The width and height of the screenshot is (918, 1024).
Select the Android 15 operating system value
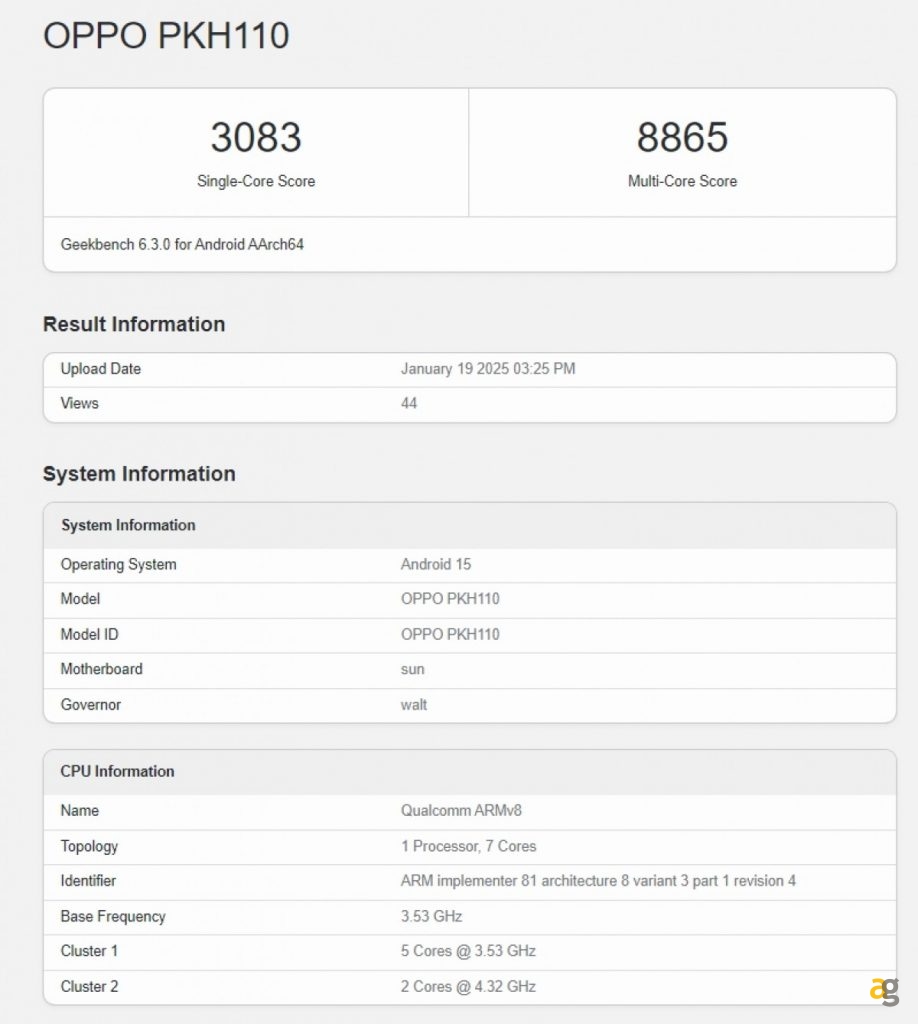click(436, 564)
